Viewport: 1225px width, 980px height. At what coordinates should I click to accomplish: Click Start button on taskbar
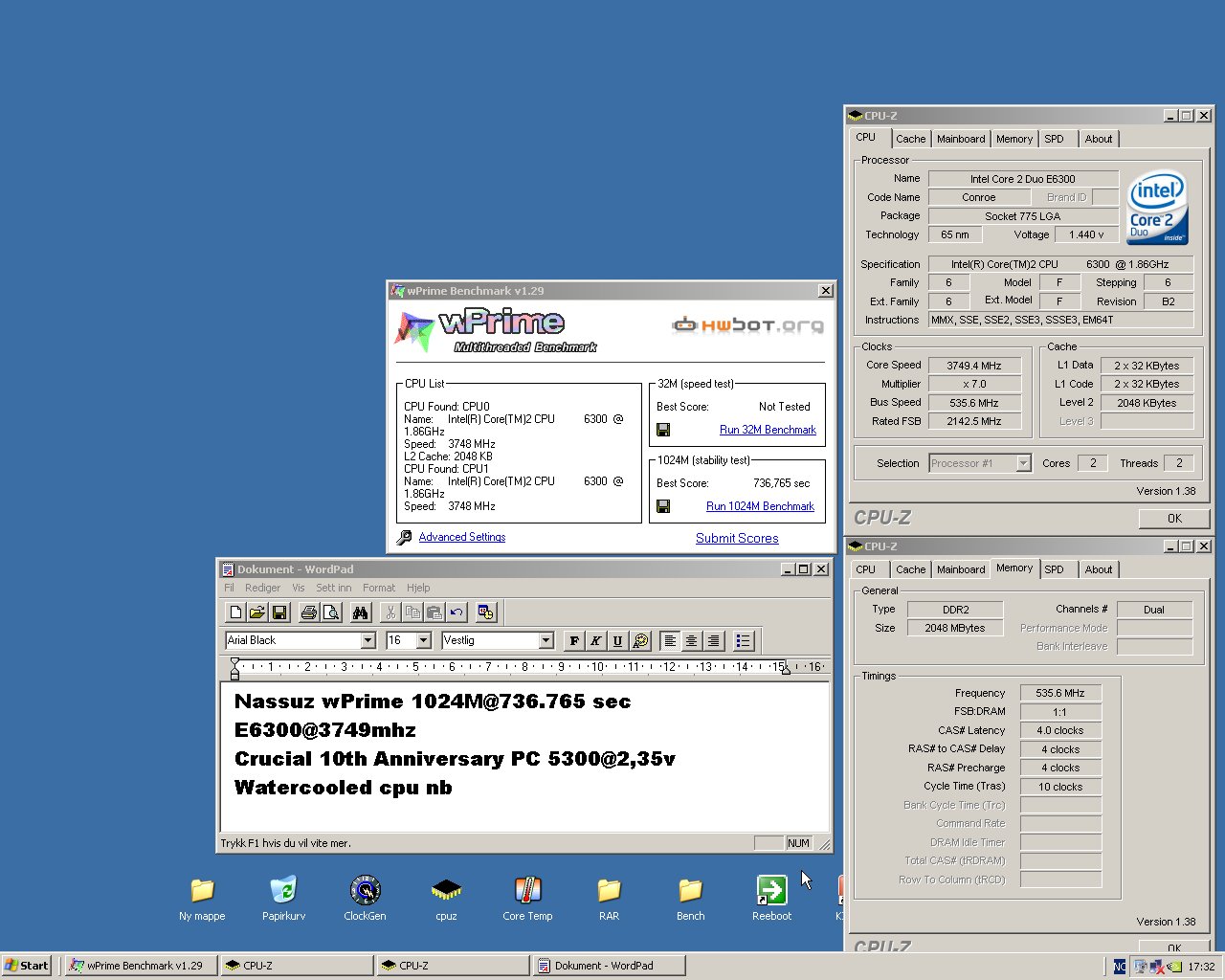click(27, 966)
